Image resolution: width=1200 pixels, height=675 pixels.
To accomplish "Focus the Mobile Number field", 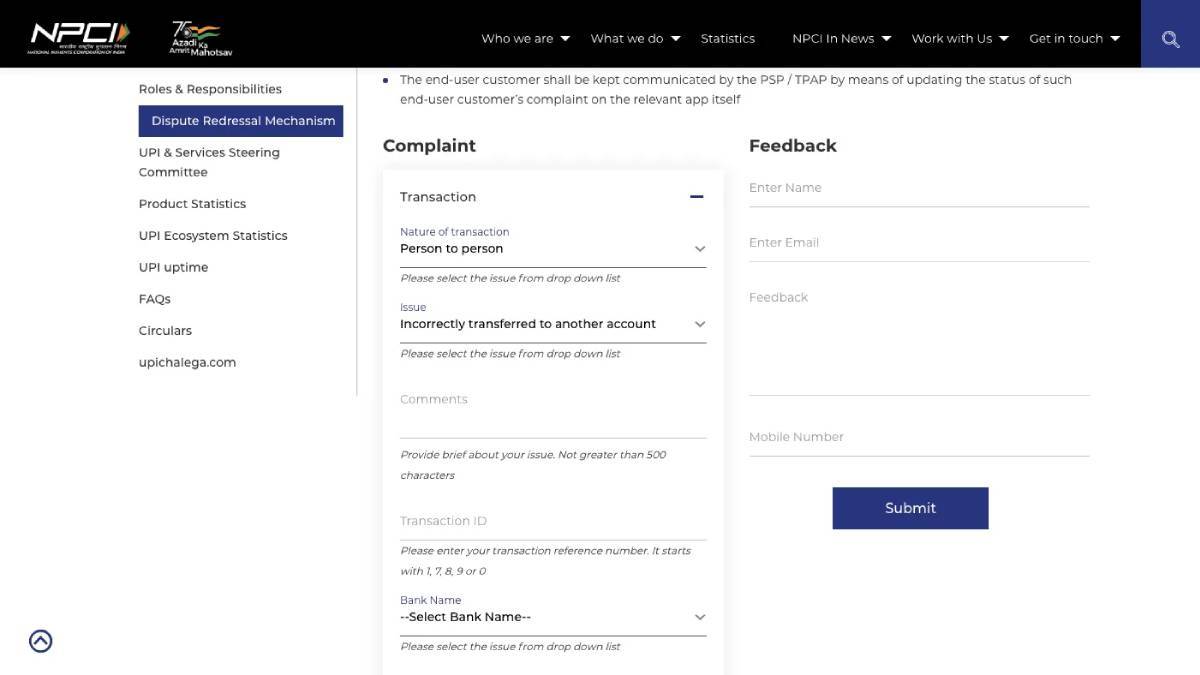I will click(x=918, y=437).
